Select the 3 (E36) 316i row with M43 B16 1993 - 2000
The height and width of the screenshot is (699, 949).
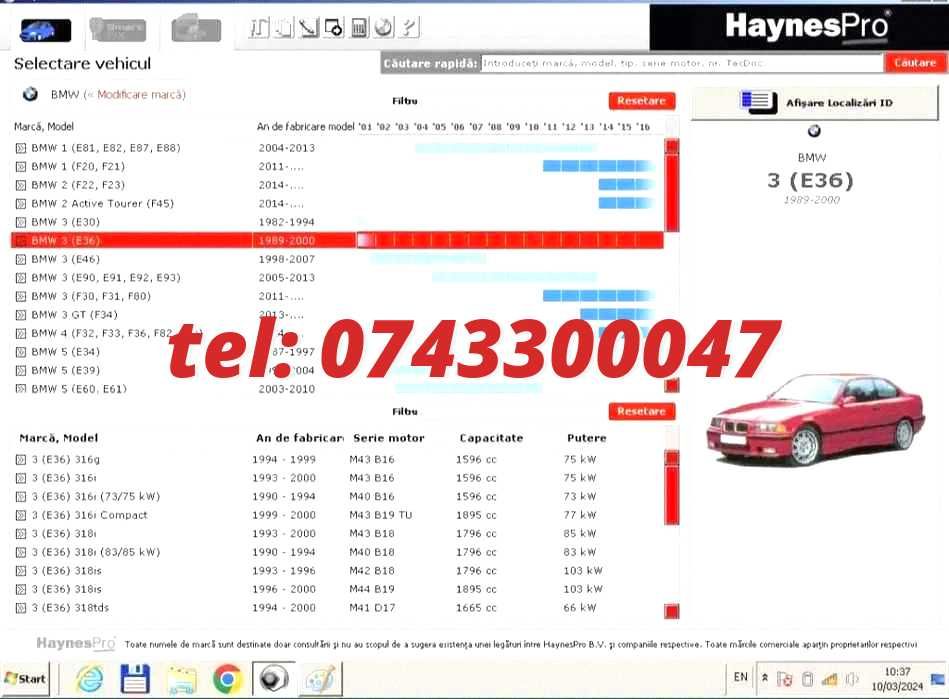coord(337,478)
